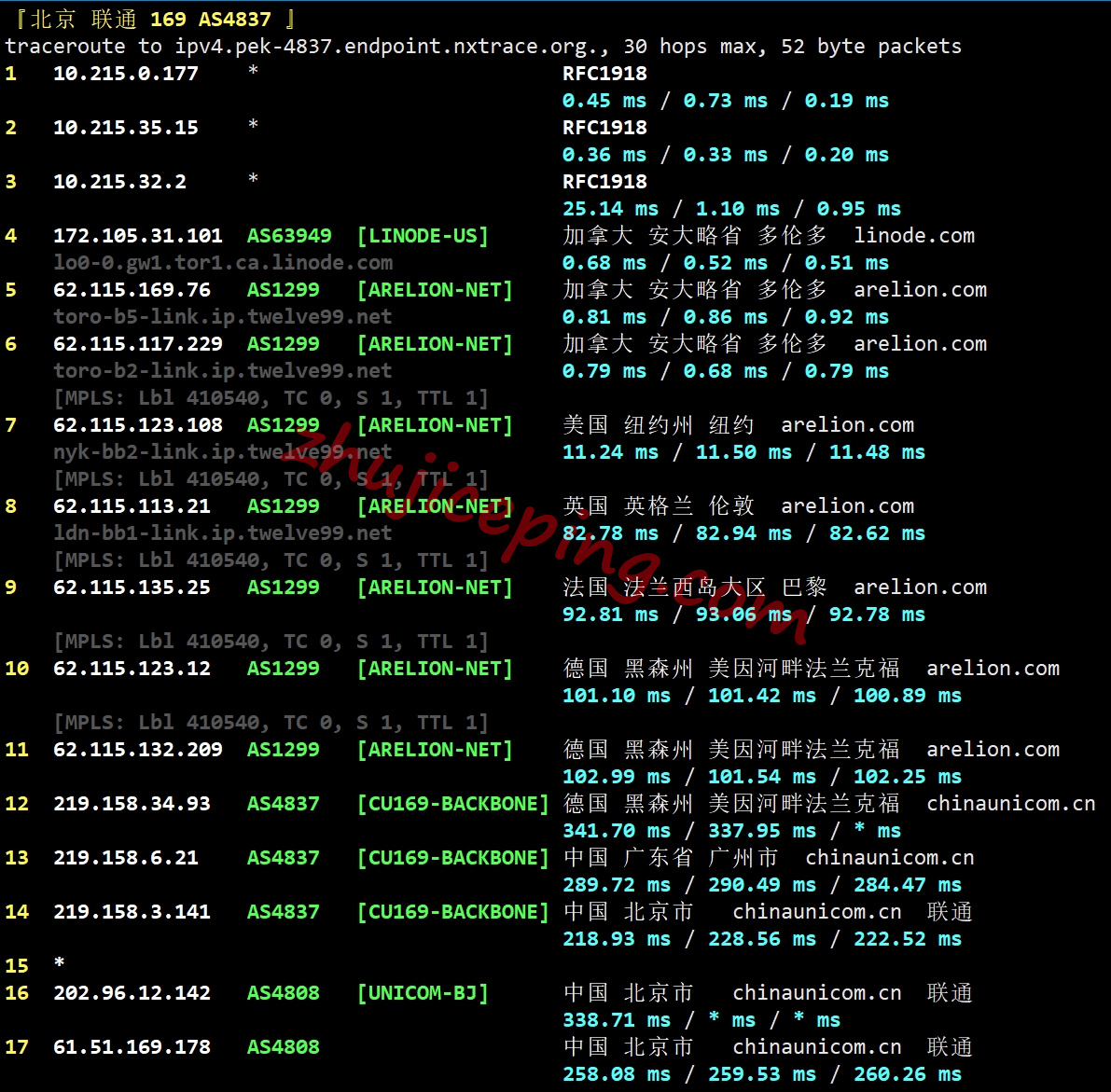Click the location text 英国 英格兰 伦敦
This screenshot has width=1111, height=1092.
pyautogui.click(x=659, y=506)
